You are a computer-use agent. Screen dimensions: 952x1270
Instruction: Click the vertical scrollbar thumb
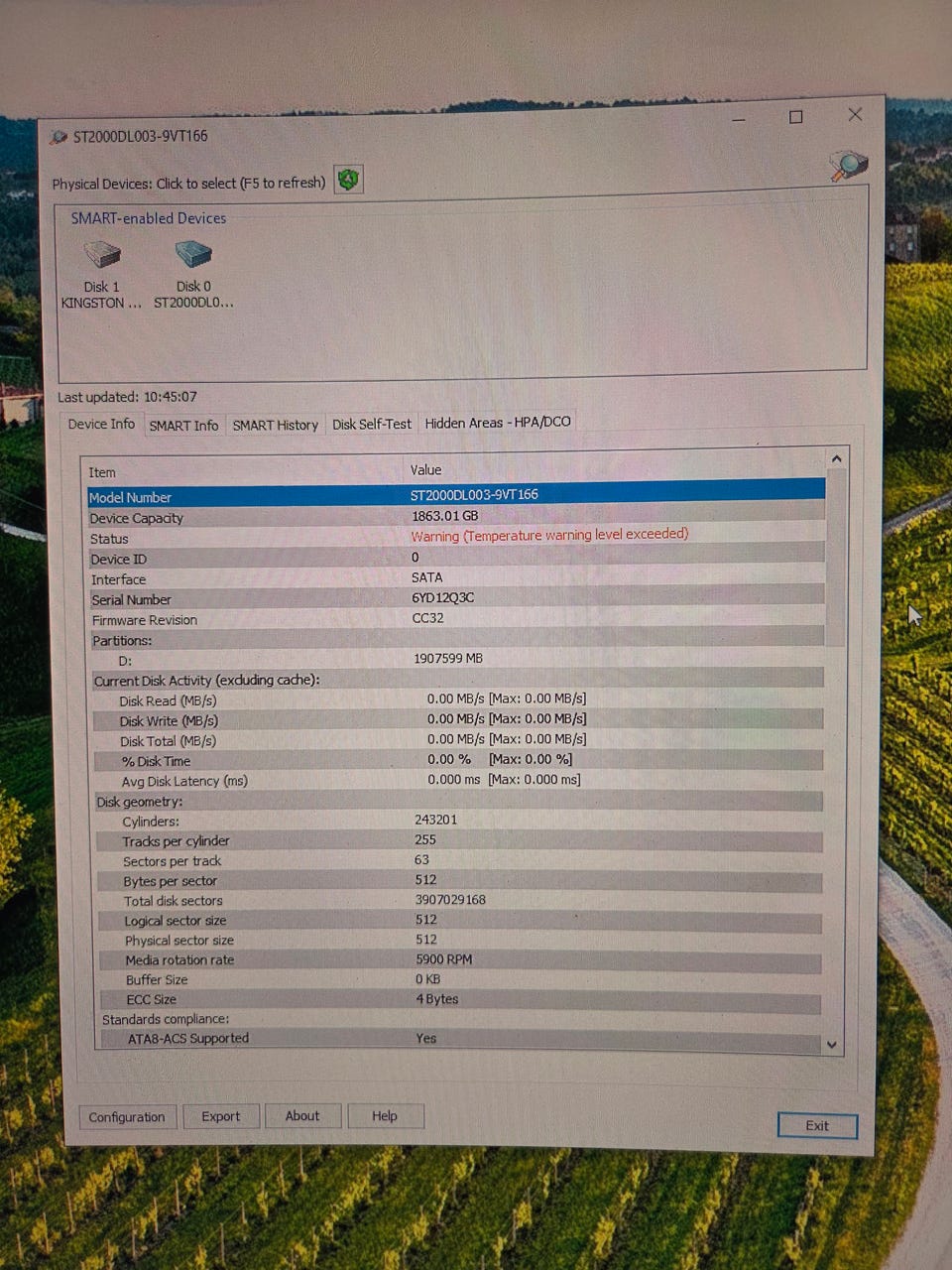click(x=836, y=558)
